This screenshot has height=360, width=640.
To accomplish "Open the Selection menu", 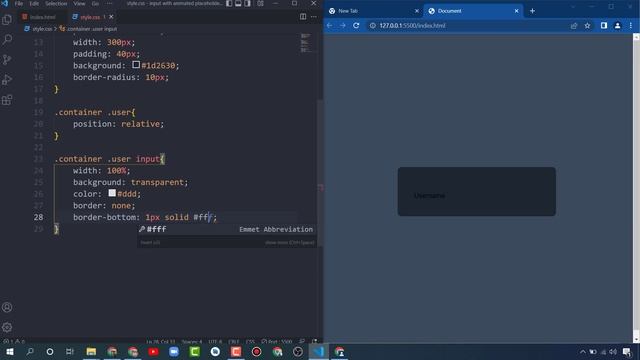I will [56, 4].
